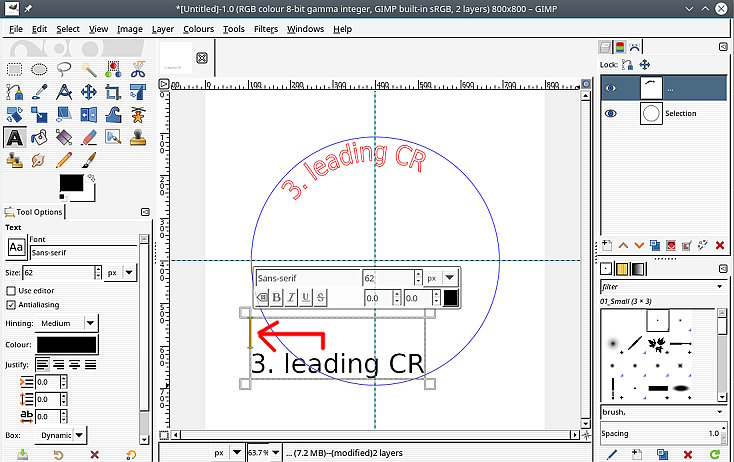Select the Bucket Fill tool

[x=40, y=137]
